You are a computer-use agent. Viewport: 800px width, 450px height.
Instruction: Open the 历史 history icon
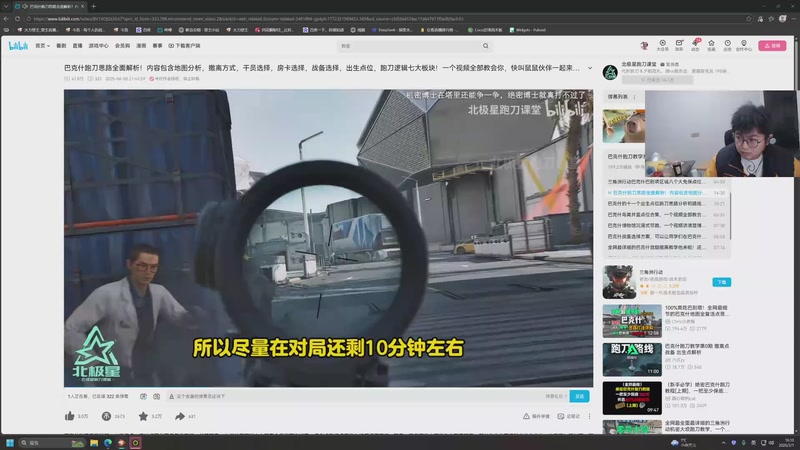pos(728,45)
